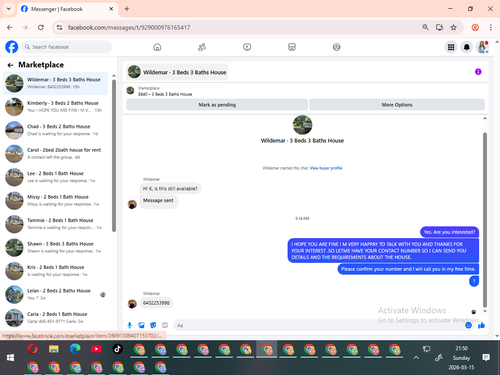Click the back arrow beside Marketplace
This screenshot has width=500, height=375.
[x=10, y=65]
